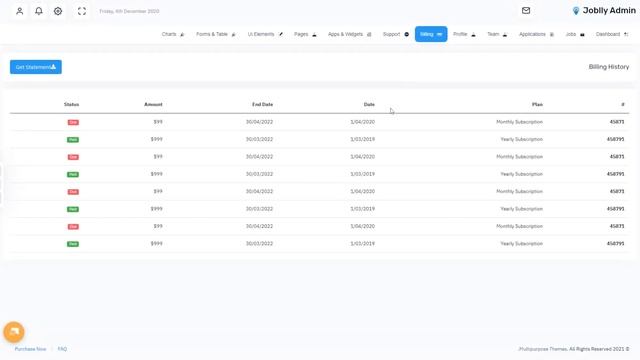
Task: Open the Pages menu
Action: 305,34
